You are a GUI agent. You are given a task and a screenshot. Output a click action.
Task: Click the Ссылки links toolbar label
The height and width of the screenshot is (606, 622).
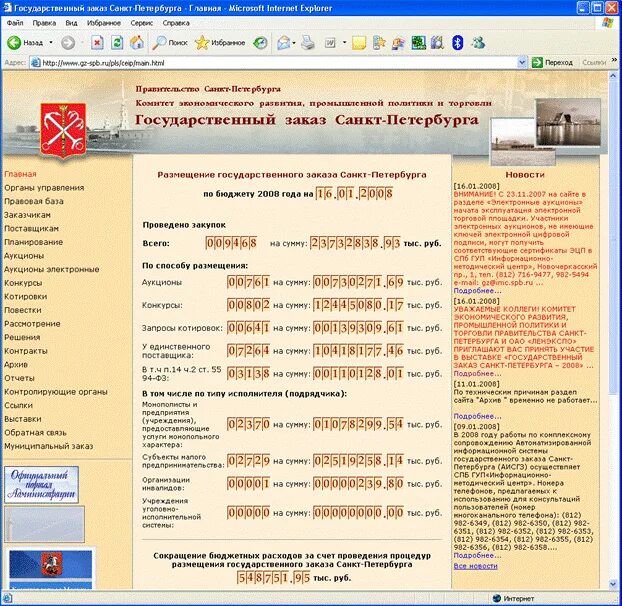594,63
